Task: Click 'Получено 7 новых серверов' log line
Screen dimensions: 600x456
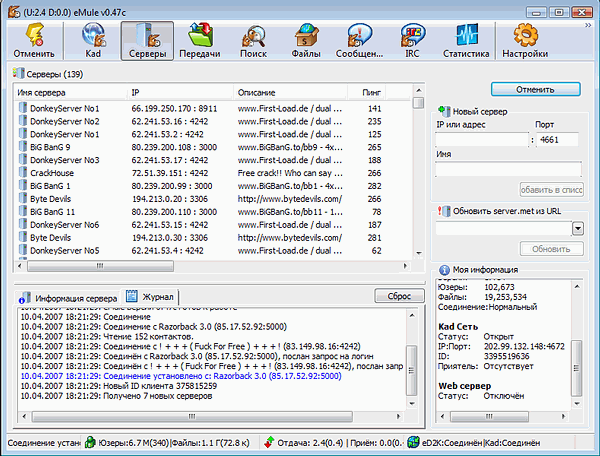Action: tap(116, 396)
